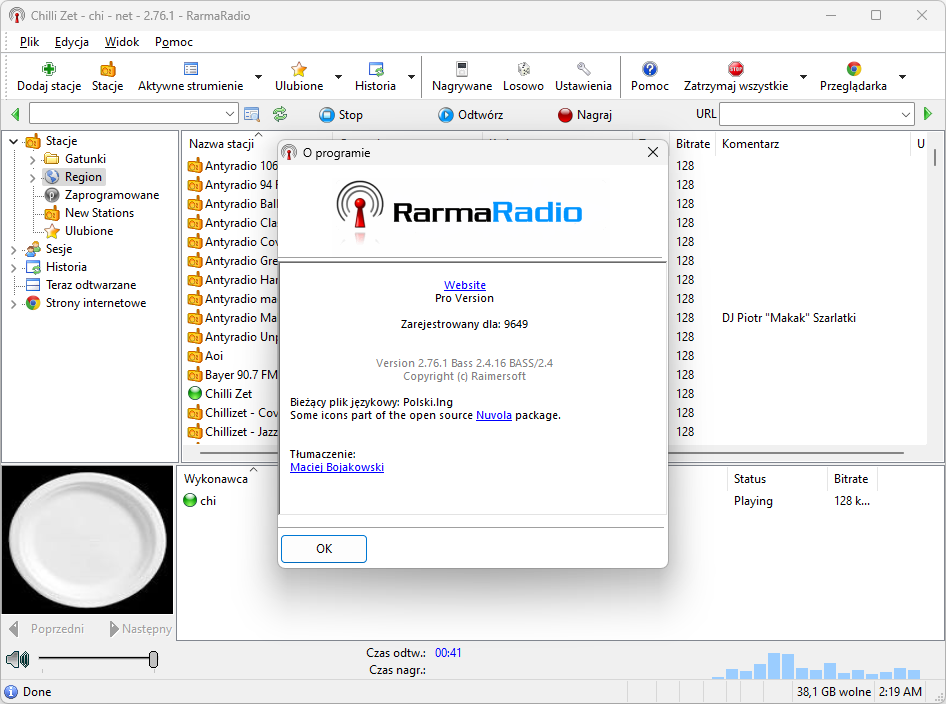The width and height of the screenshot is (946, 704).
Task: Click the Dodaj stacje toolbar icon
Action: point(49,69)
